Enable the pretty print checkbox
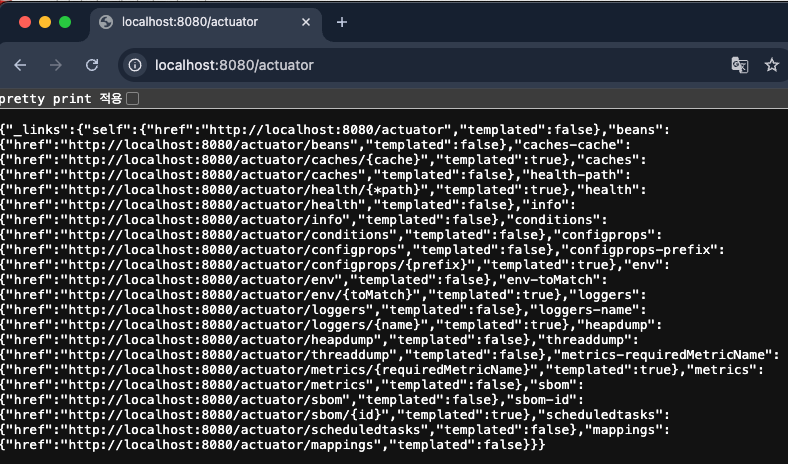The width and height of the screenshot is (788, 464). (133, 99)
